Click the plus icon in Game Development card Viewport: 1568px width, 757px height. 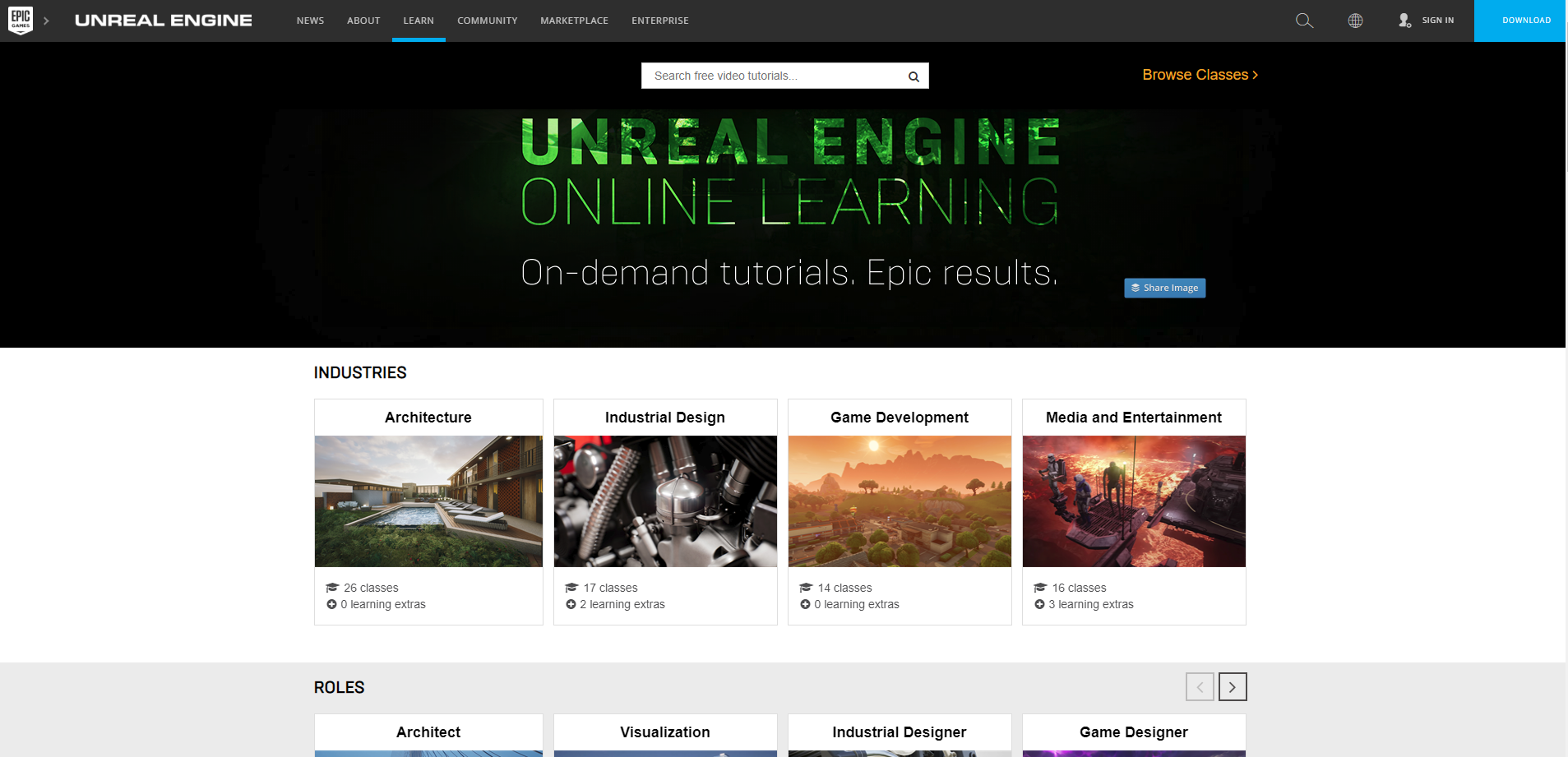(x=805, y=604)
